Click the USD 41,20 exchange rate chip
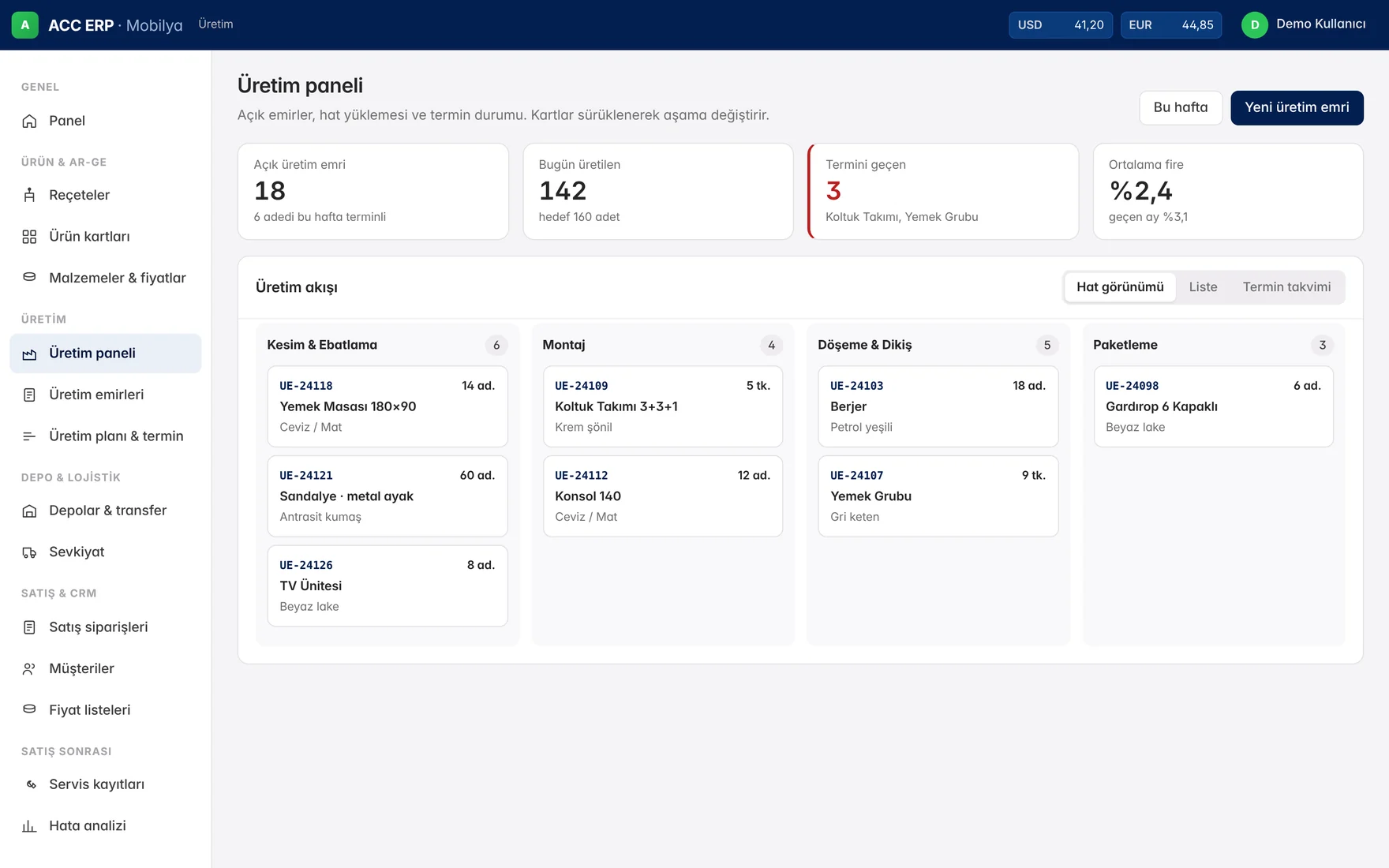Screen dimensions: 1389x868 pos(1061,25)
